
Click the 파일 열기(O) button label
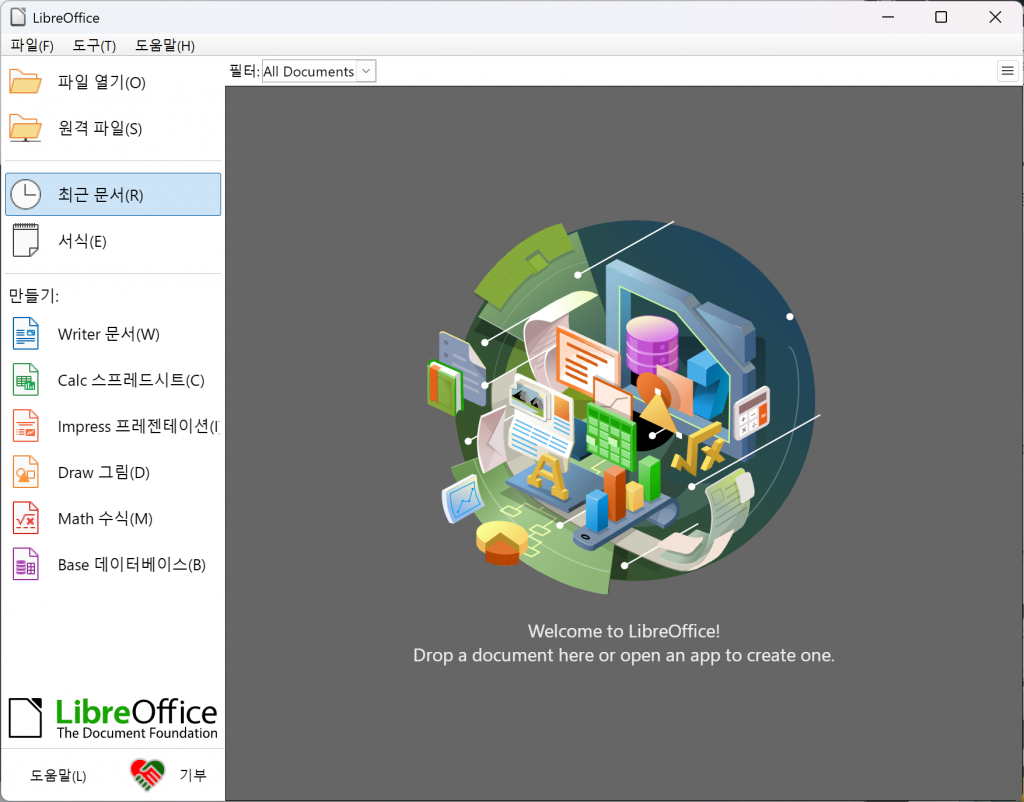101,82
